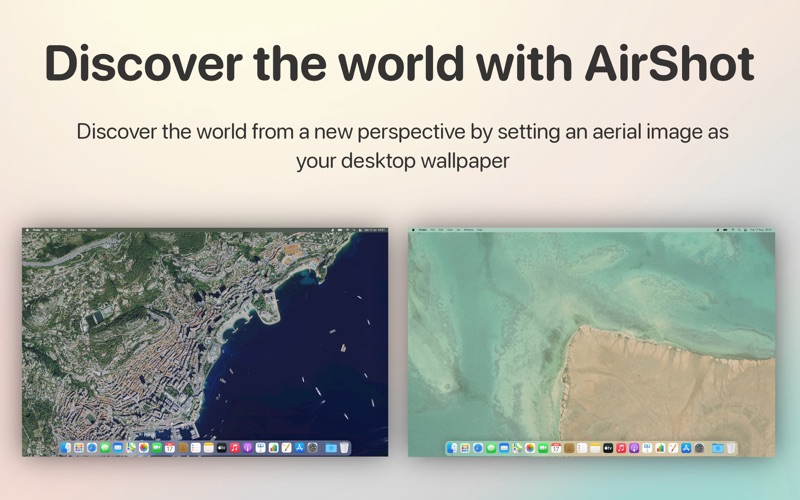Image resolution: width=800 pixels, height=500 pixels.
Task: Open Apple TV in the turquoise coast desktop's dock
Action: pyautogui.click(x=608, y=448)
